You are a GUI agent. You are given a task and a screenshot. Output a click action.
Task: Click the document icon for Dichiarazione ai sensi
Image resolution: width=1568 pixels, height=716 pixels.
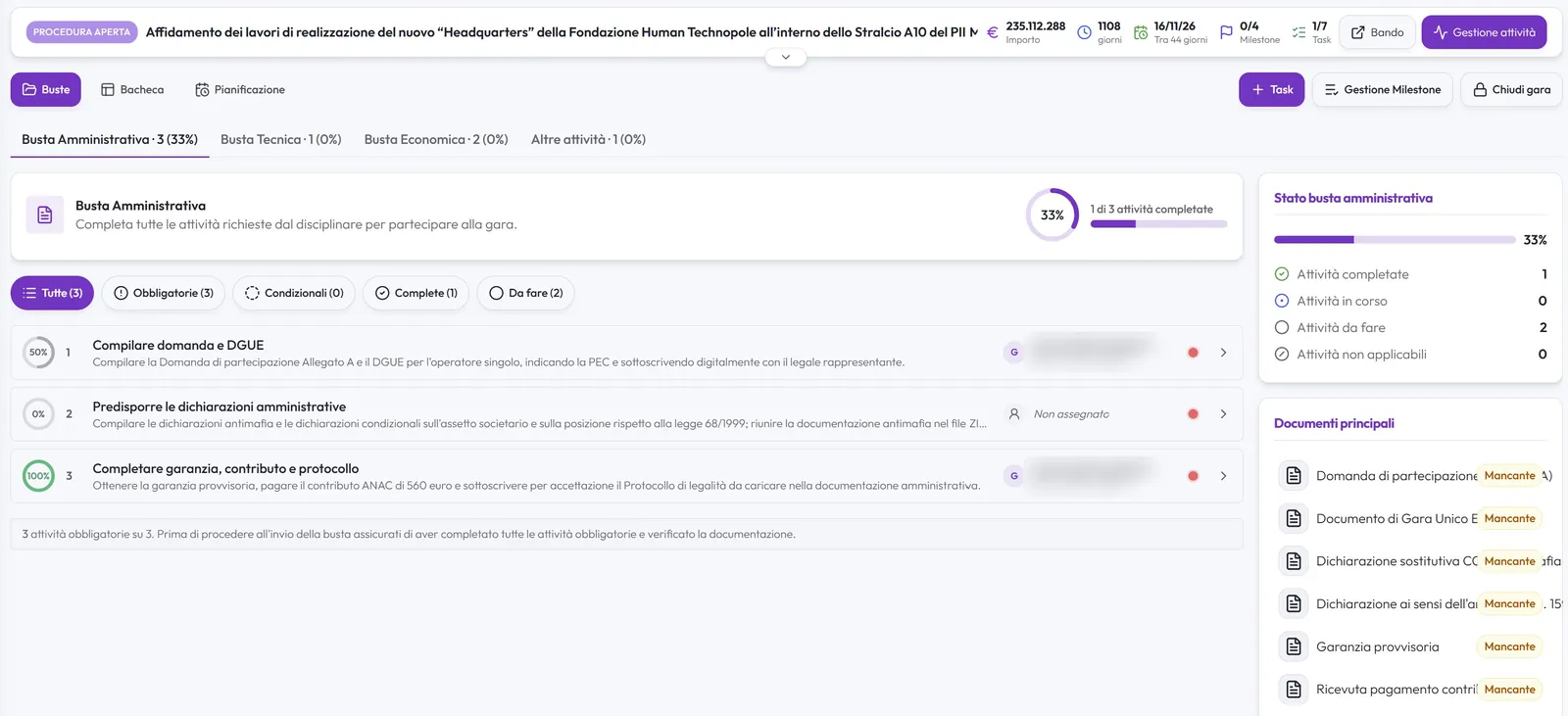click(x=1294, y=603)
